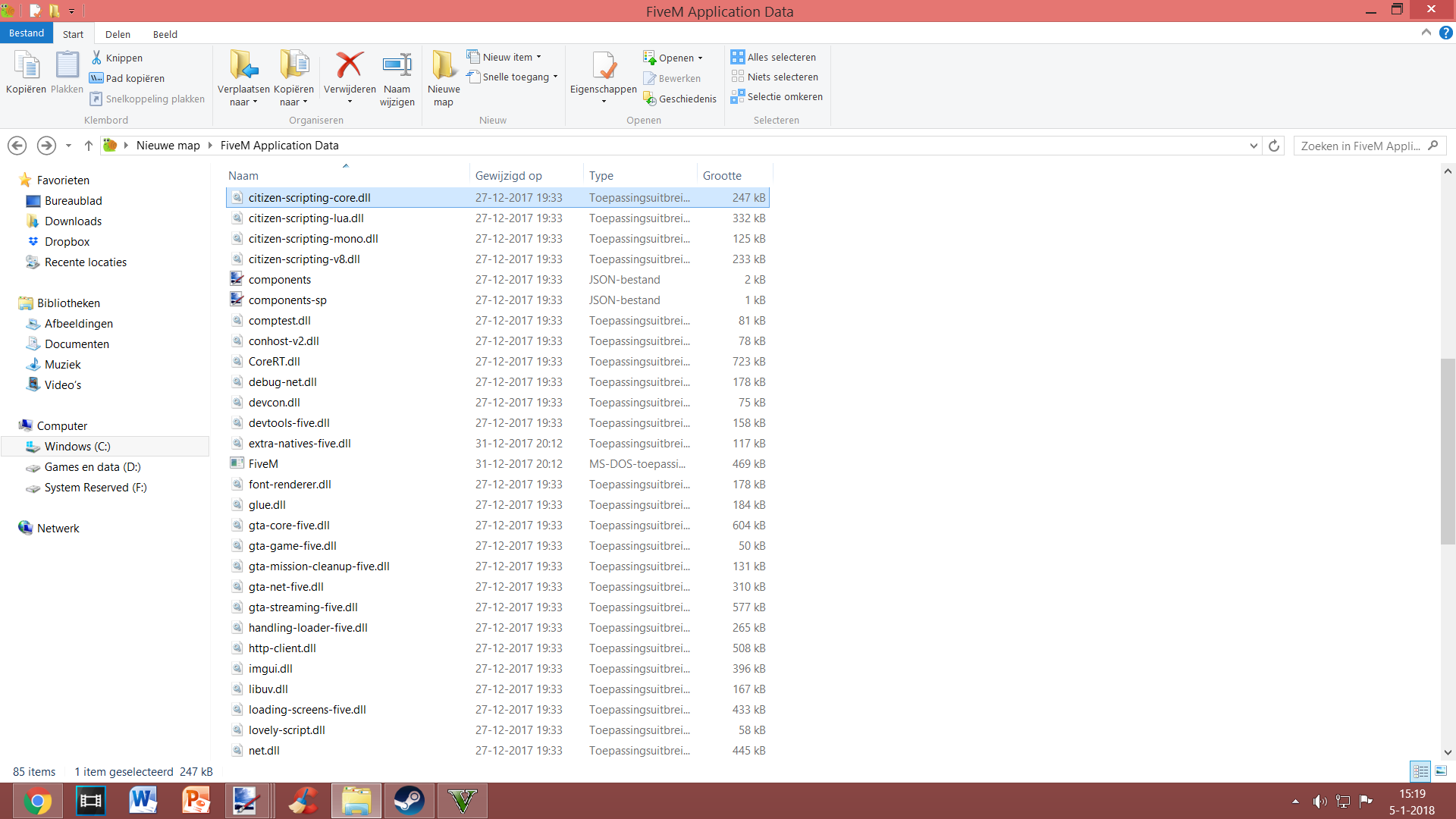Click Snelkoppeling plakken
This screenshot has height=819, width=1456.
(148, 99)
